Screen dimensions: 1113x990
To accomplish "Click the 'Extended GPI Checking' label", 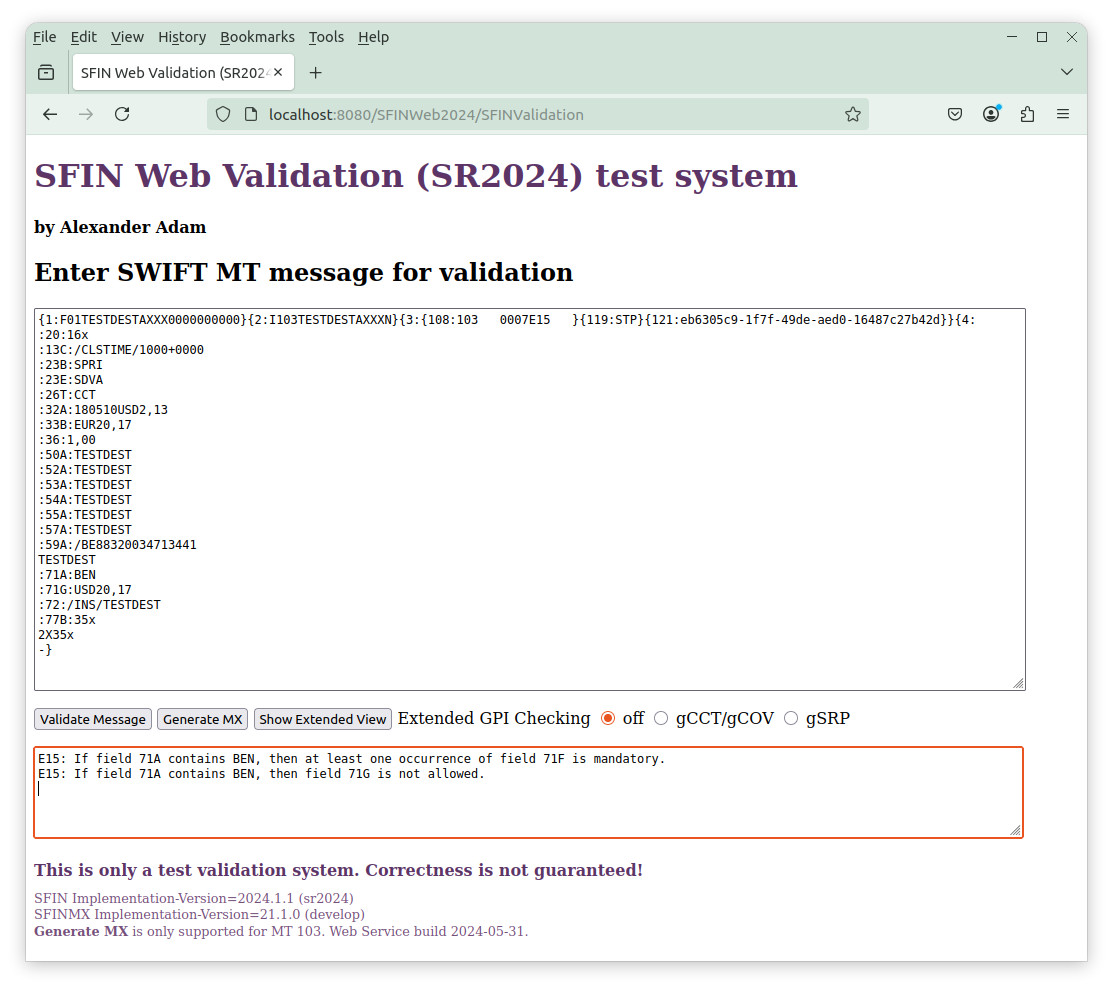I will coord(494,718).
